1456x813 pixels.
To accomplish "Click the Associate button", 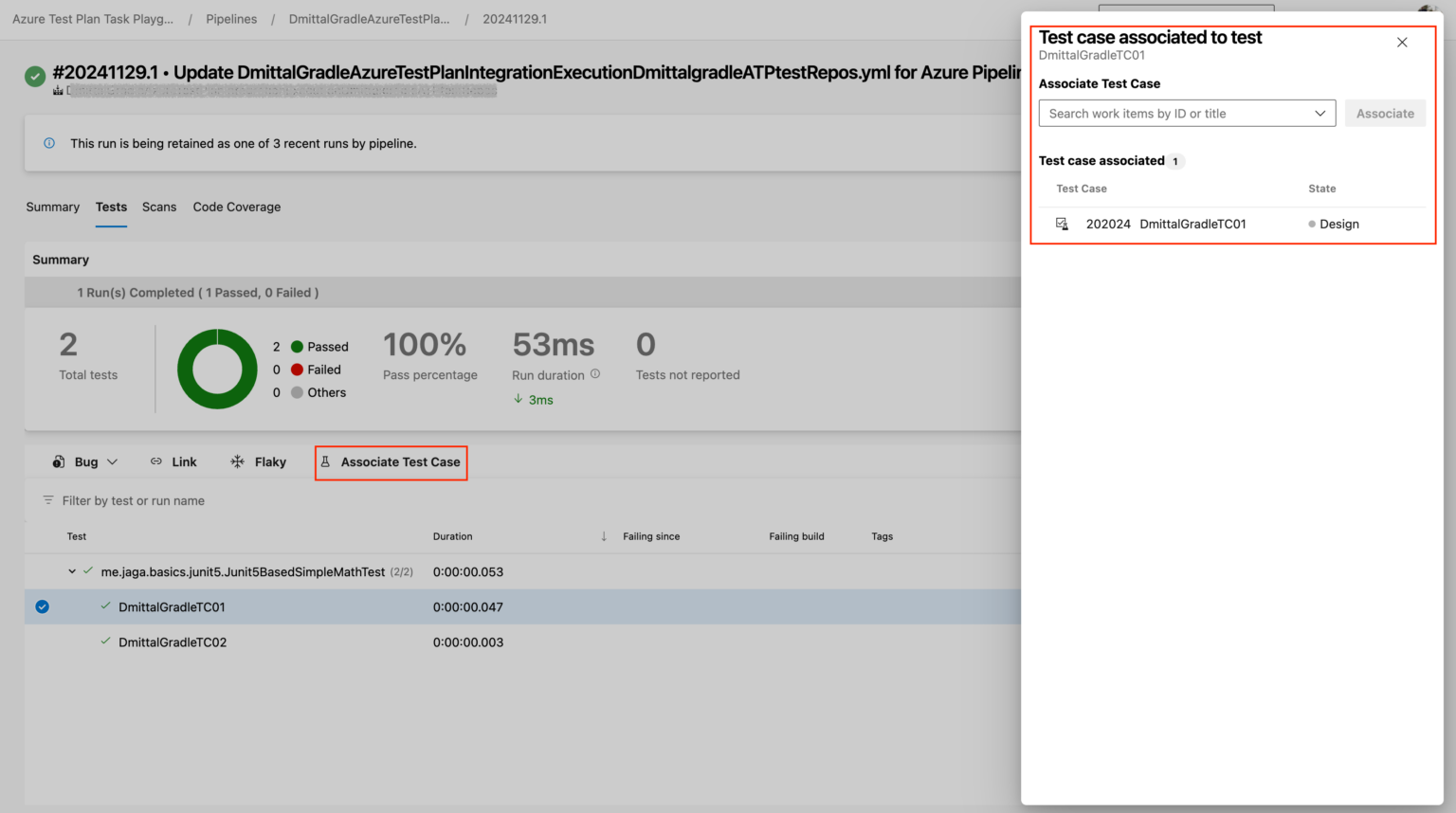I will (1385, 113).
